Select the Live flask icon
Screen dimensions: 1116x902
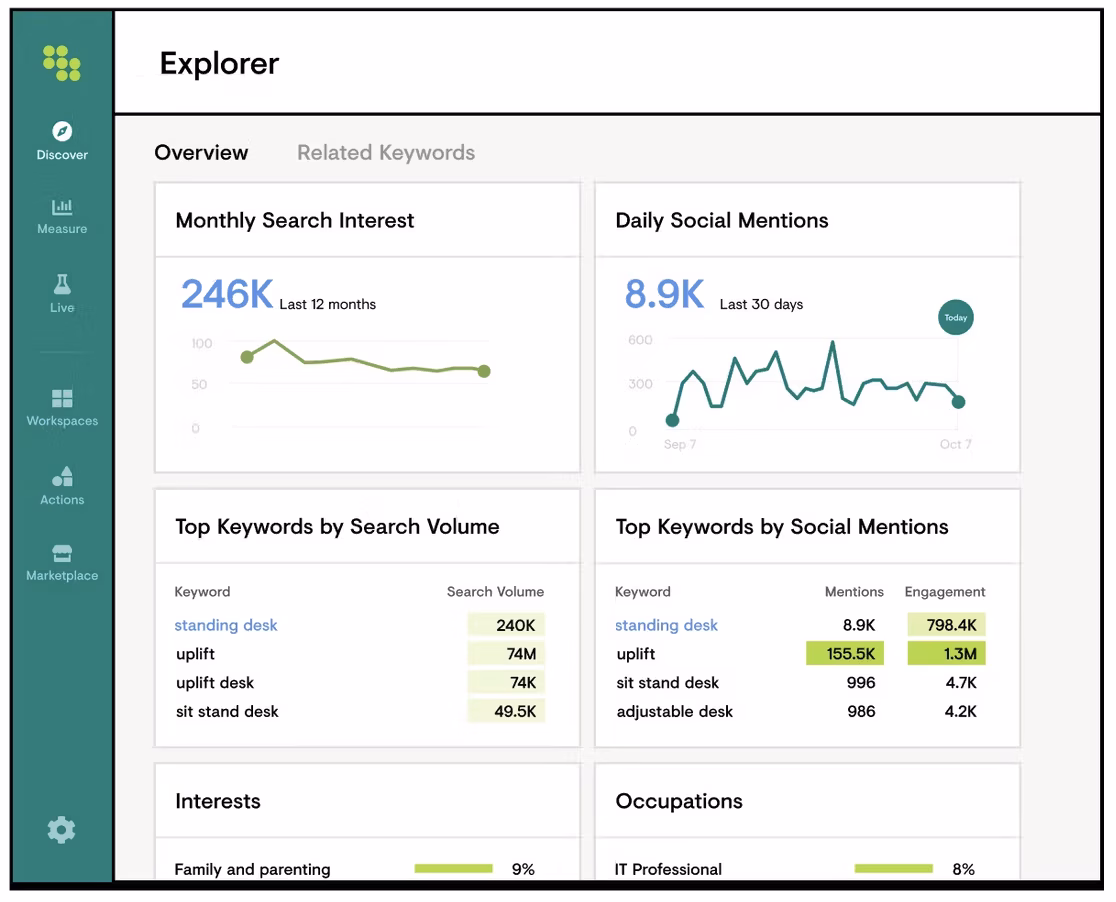pos(62,284)
